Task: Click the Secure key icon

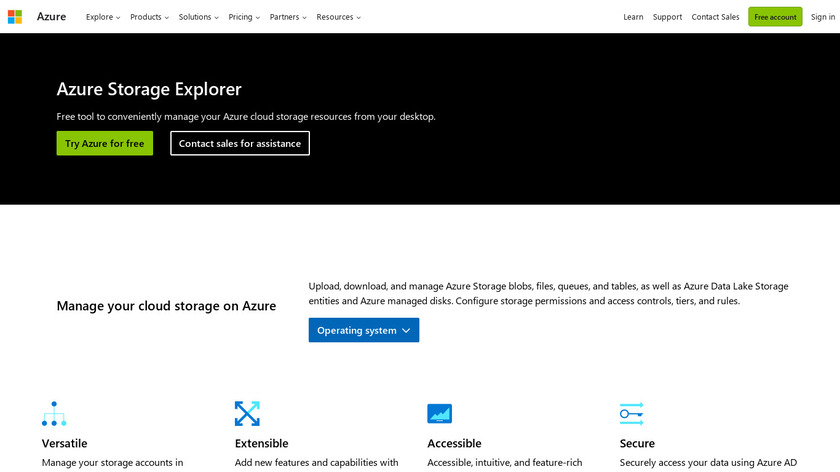Action: 632,414
